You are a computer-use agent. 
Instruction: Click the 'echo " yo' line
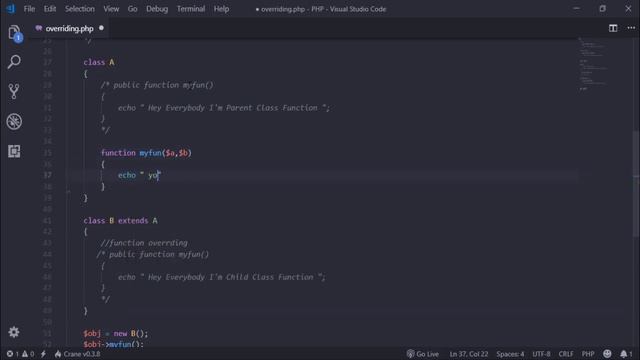point(139,176)
